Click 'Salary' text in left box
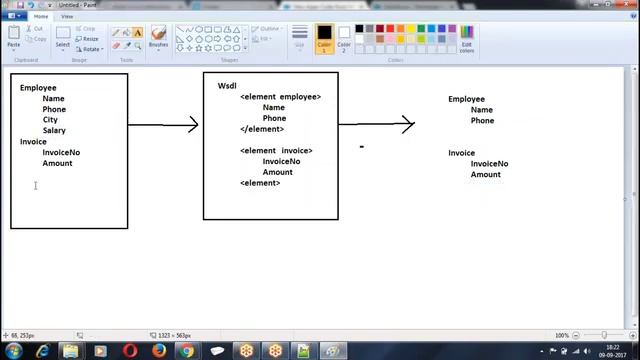 54,131
